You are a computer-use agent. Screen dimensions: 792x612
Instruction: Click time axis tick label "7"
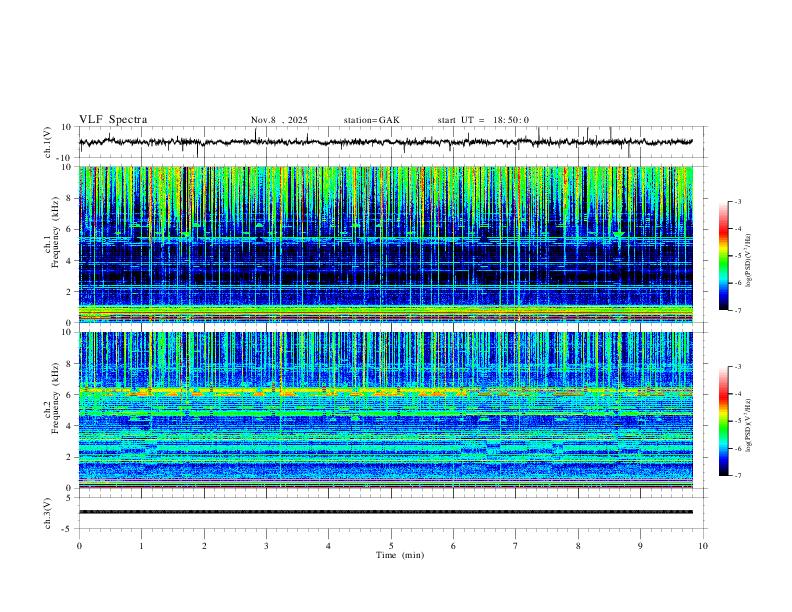(x=516, y=546)
